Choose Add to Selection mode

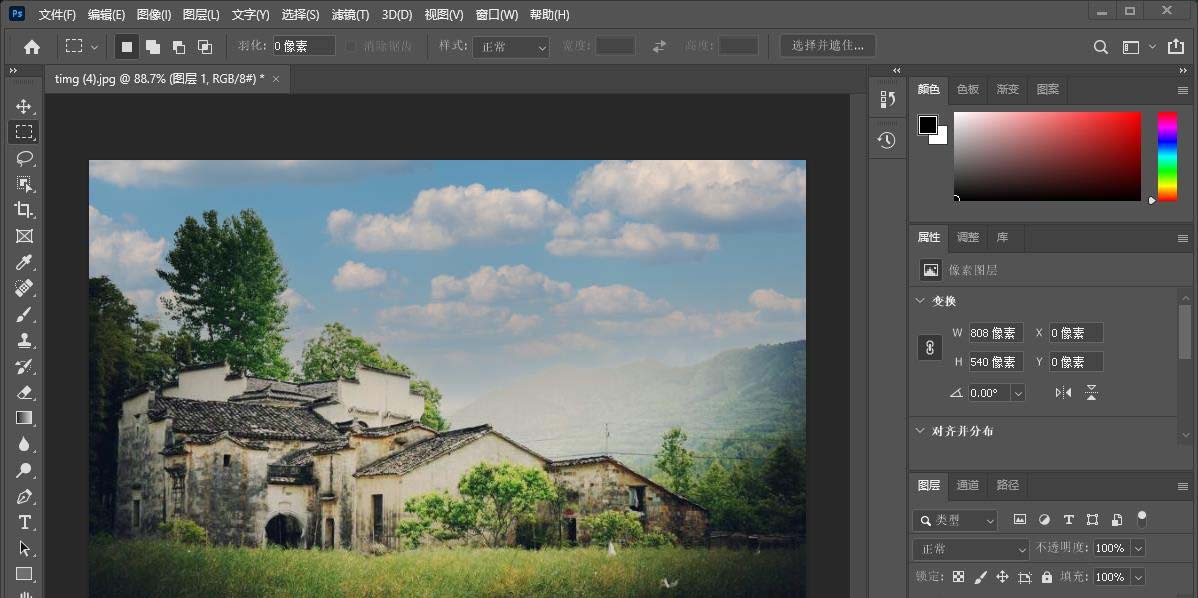coord(153,47)
